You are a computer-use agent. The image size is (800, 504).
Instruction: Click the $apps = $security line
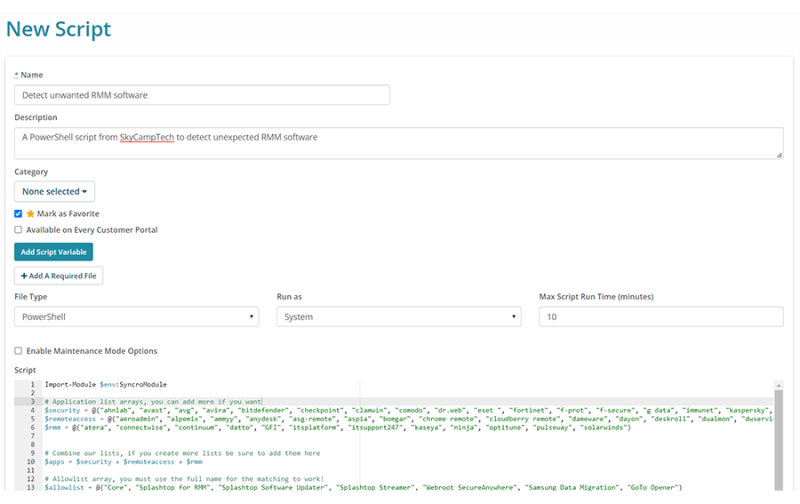[x=123, y=462]
